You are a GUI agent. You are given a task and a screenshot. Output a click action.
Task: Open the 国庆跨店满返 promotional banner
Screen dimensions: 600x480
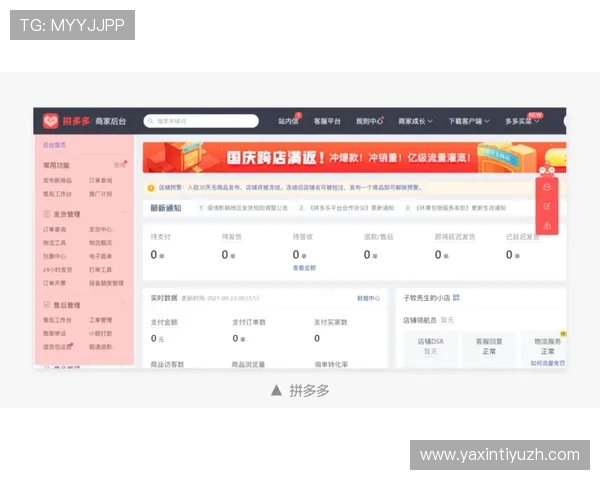pos(354,157)
